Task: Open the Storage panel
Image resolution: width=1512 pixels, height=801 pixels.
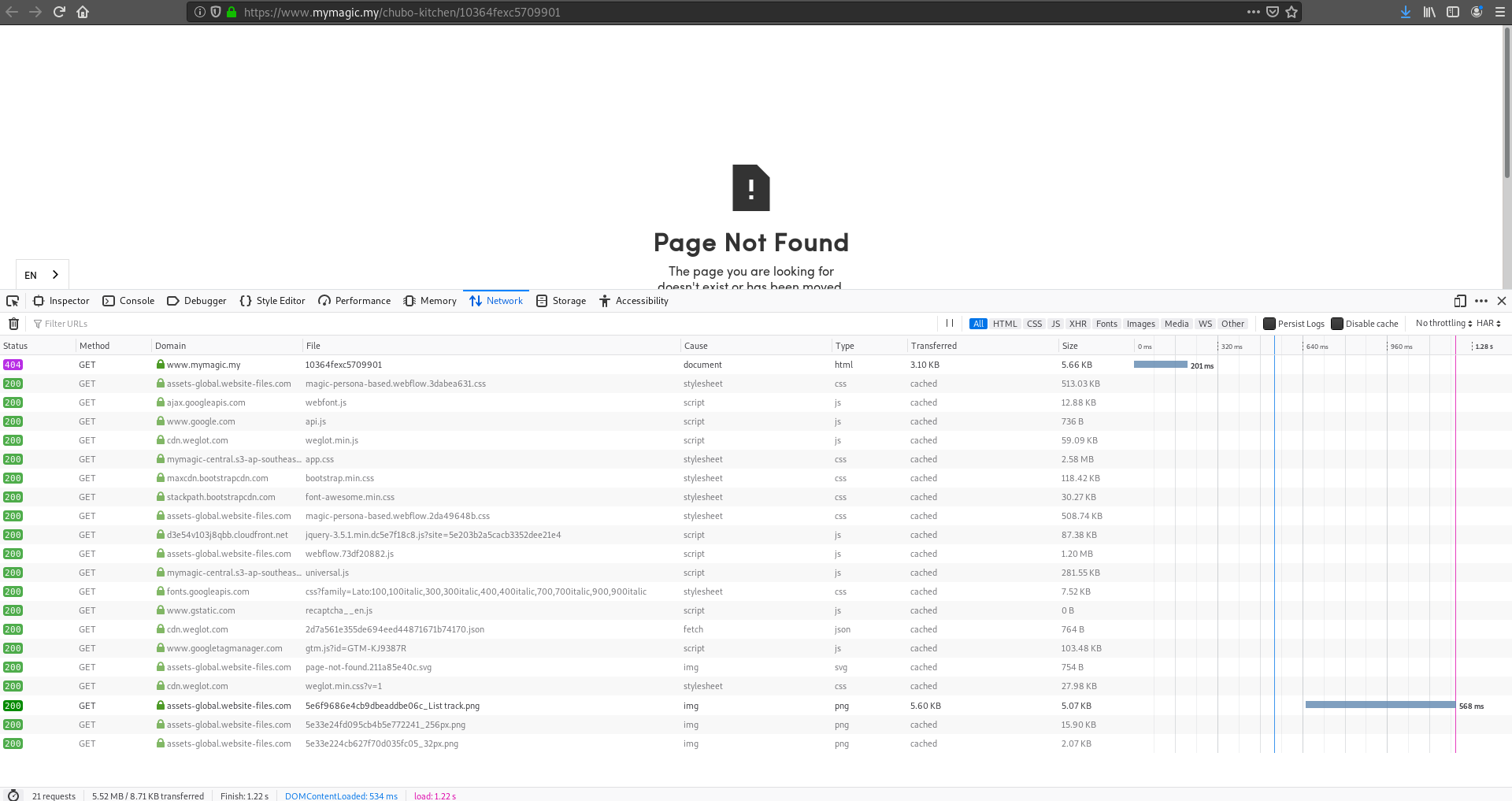Action: pyautogui.click(x=561, y=301)
